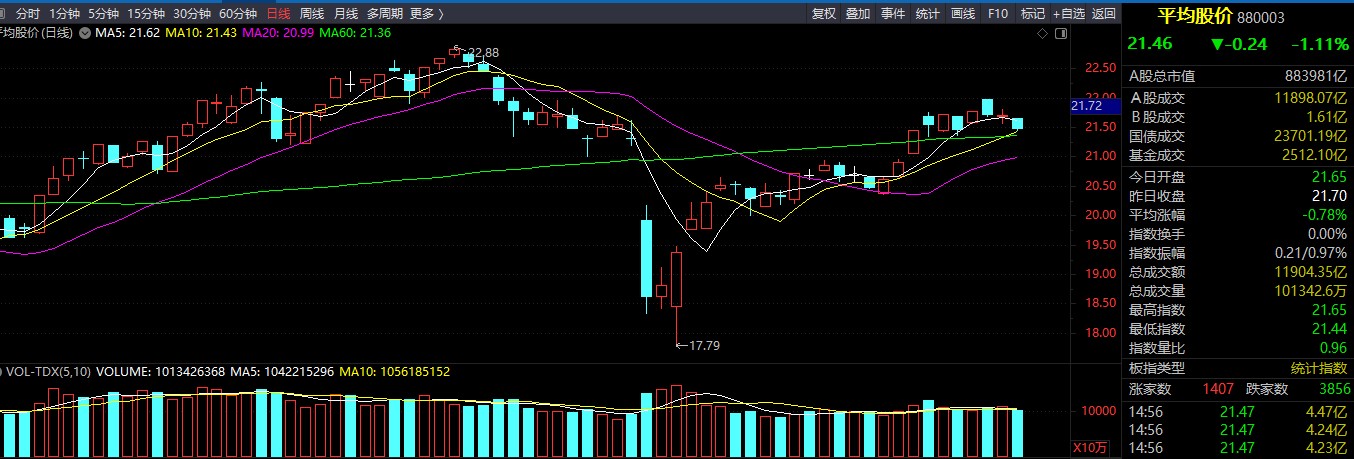Select the 15分钟 period tab
Viewport: 1354px width, 459px height.
point(145,14)
